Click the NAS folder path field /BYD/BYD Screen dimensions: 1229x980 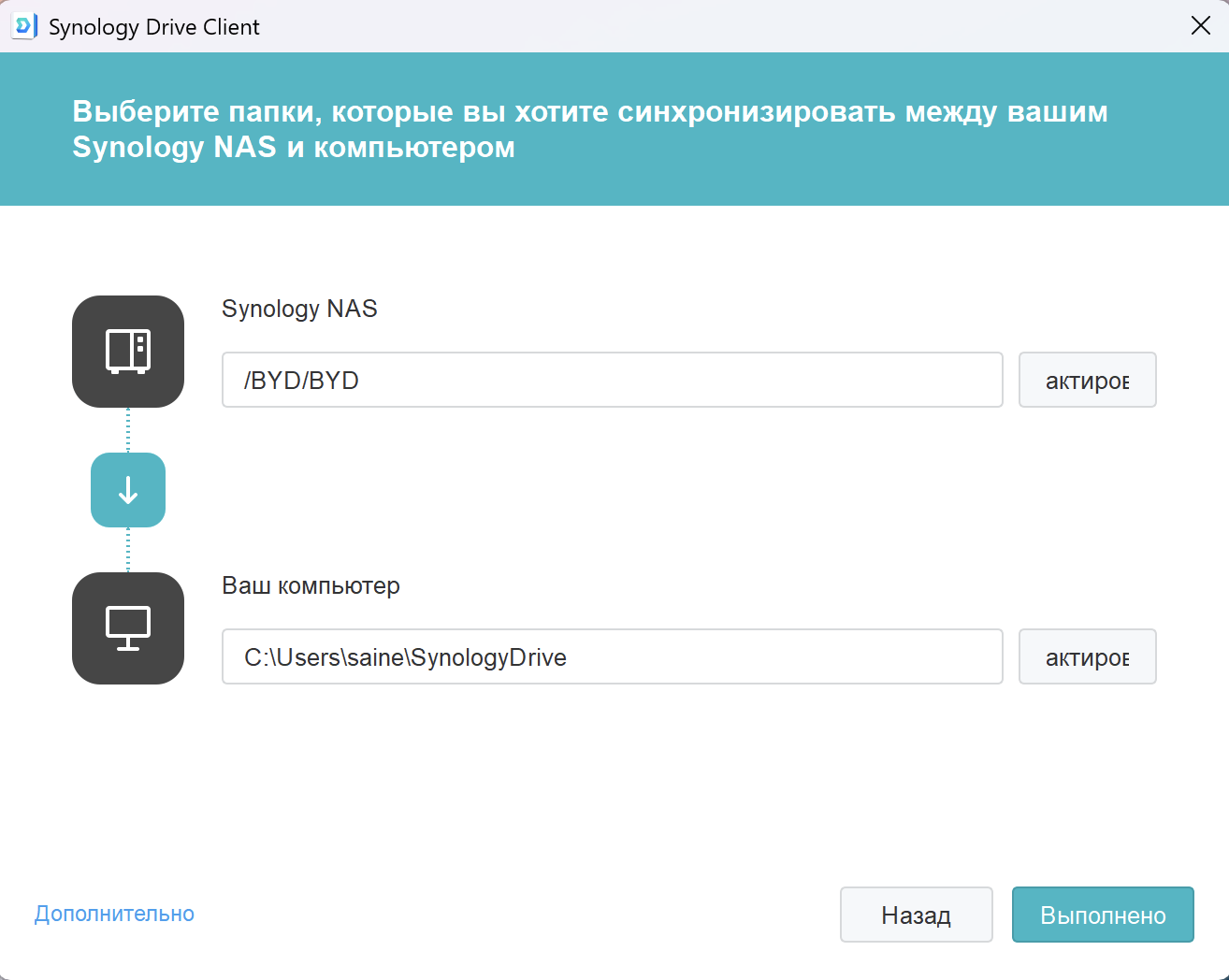[x=612, y=380]
